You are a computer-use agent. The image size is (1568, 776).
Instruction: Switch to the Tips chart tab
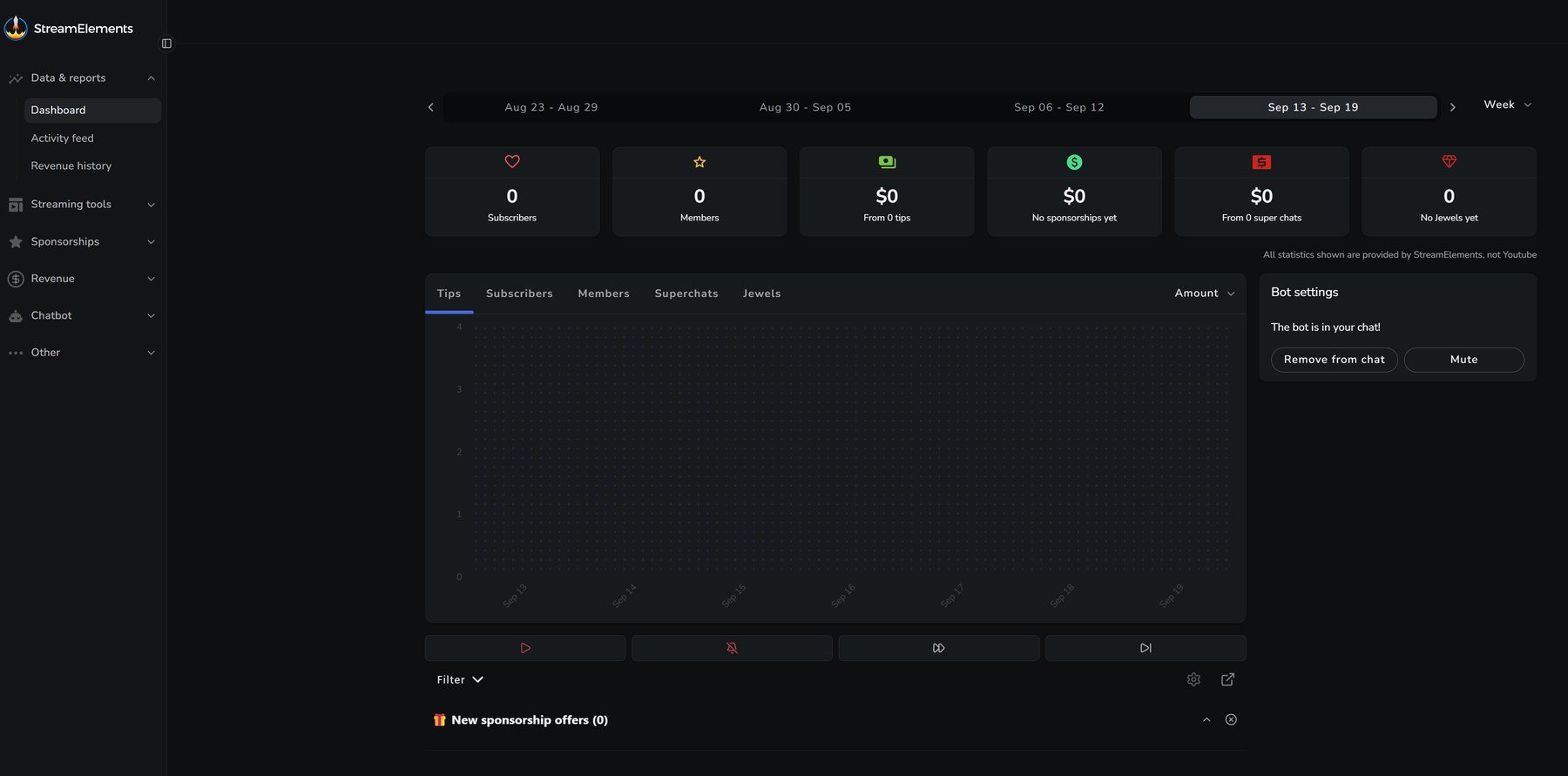[x=449, y=294]
